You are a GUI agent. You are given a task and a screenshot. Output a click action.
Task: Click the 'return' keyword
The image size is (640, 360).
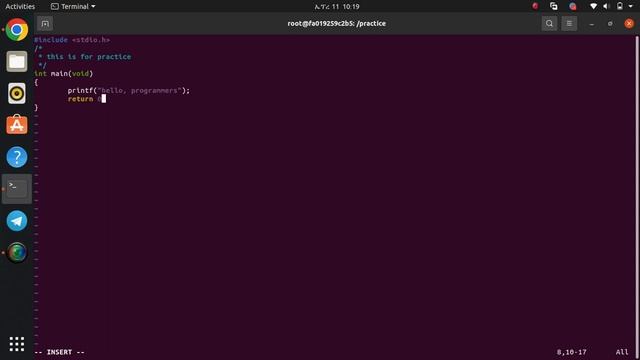click(x=80, y=99)
